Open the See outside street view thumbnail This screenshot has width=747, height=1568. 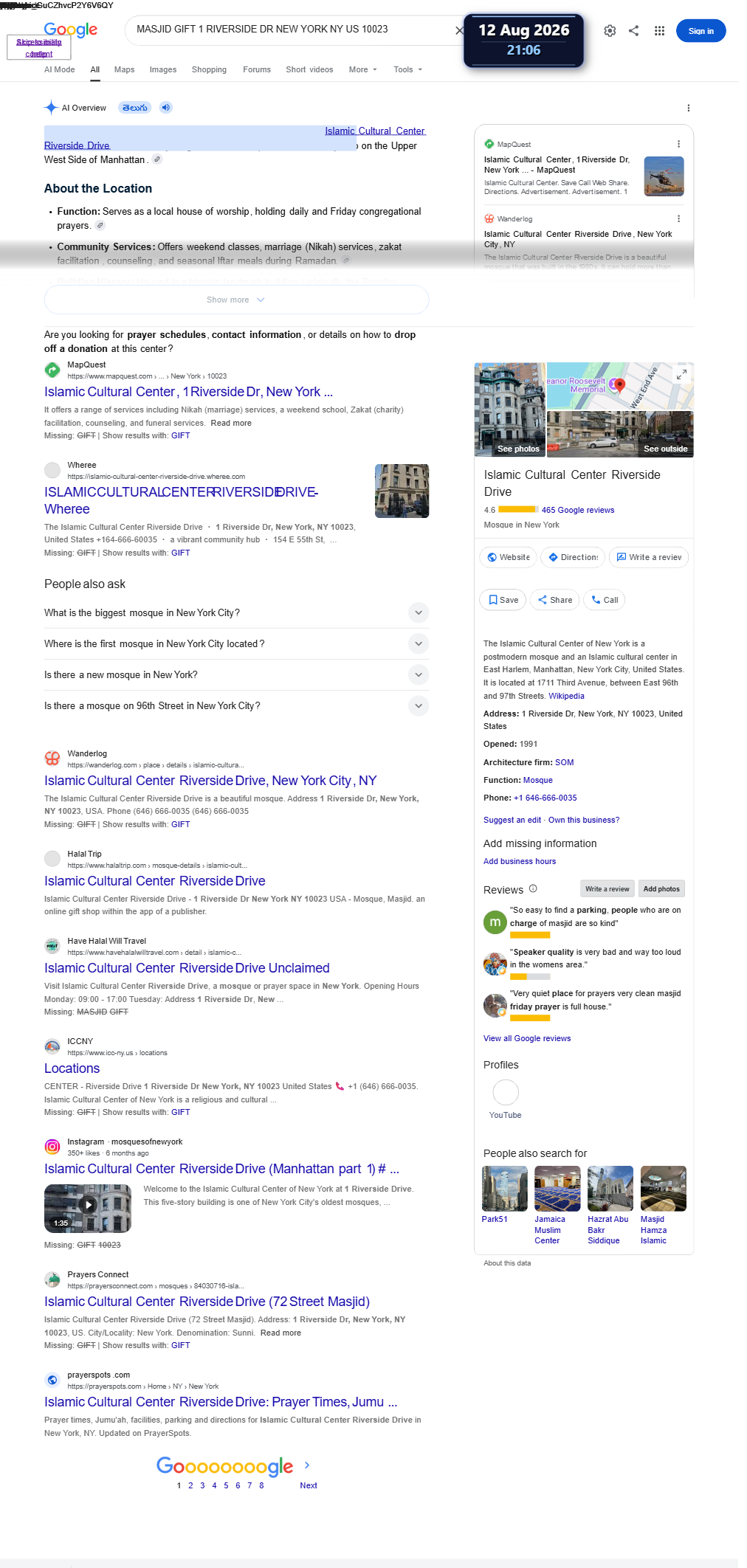click(620, 435)
